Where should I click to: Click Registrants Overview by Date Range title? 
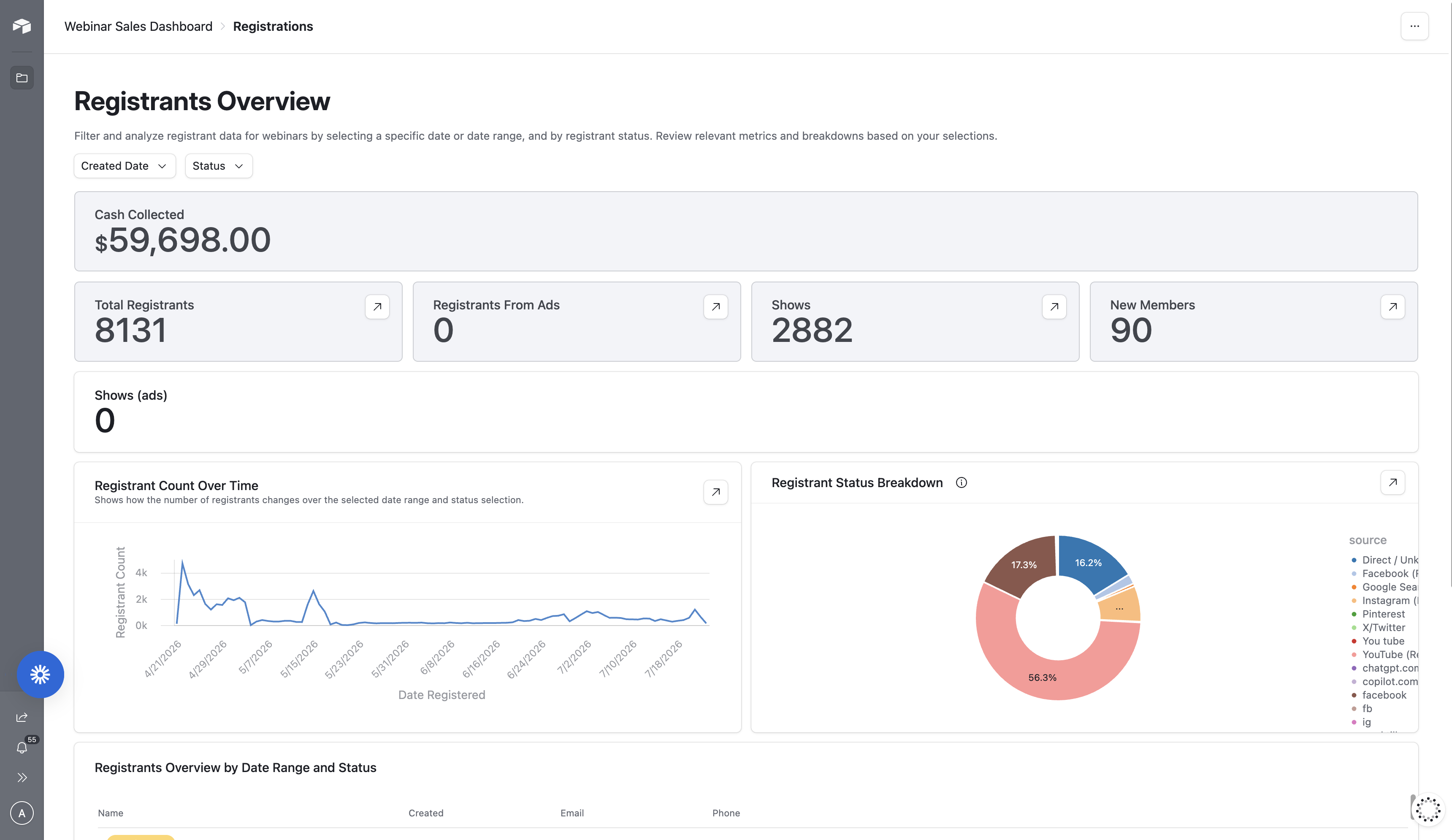(236, 767)
